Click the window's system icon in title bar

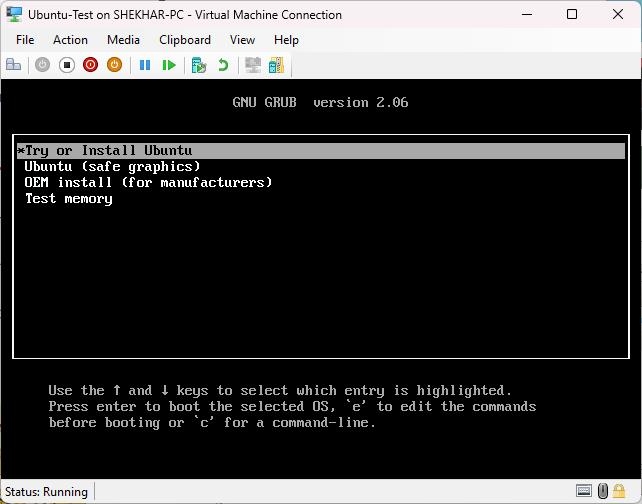(x=14, y=14)
